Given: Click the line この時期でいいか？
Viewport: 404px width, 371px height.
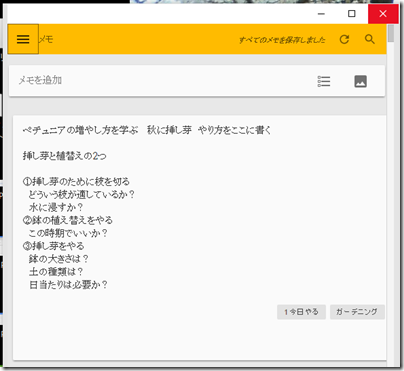Looking at the screenshot, I should [x=68, y=233].
